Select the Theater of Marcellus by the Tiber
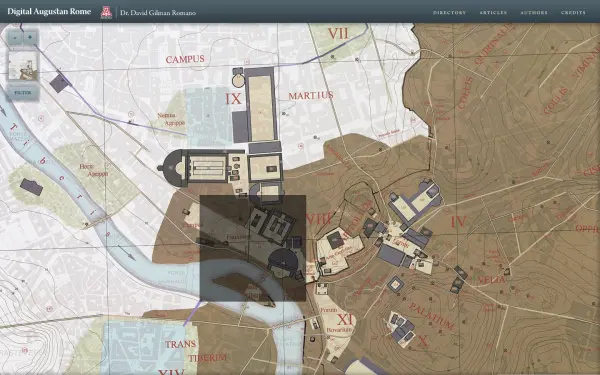The width and height of the screenshot is (600, 375). tap(283, 261)
